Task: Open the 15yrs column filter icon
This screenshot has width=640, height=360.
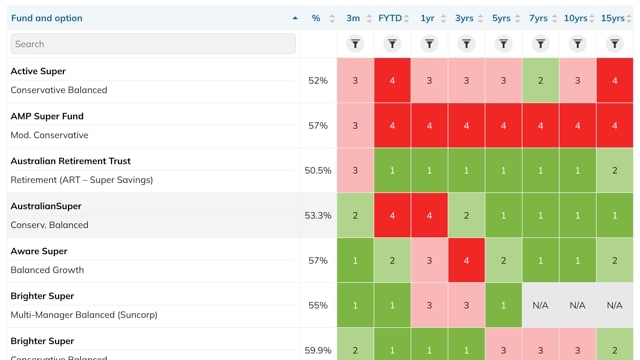Action: point(614,44)
